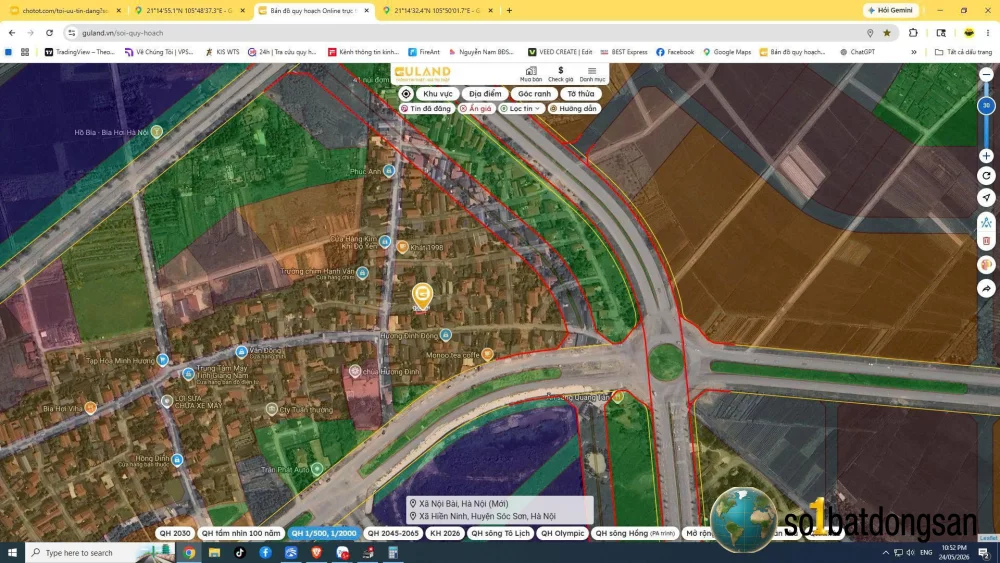Image resolution: width=1000 pixels, height=563 pixels.
Task: Select the QH 2045-2065 layer
Action: 393,533
